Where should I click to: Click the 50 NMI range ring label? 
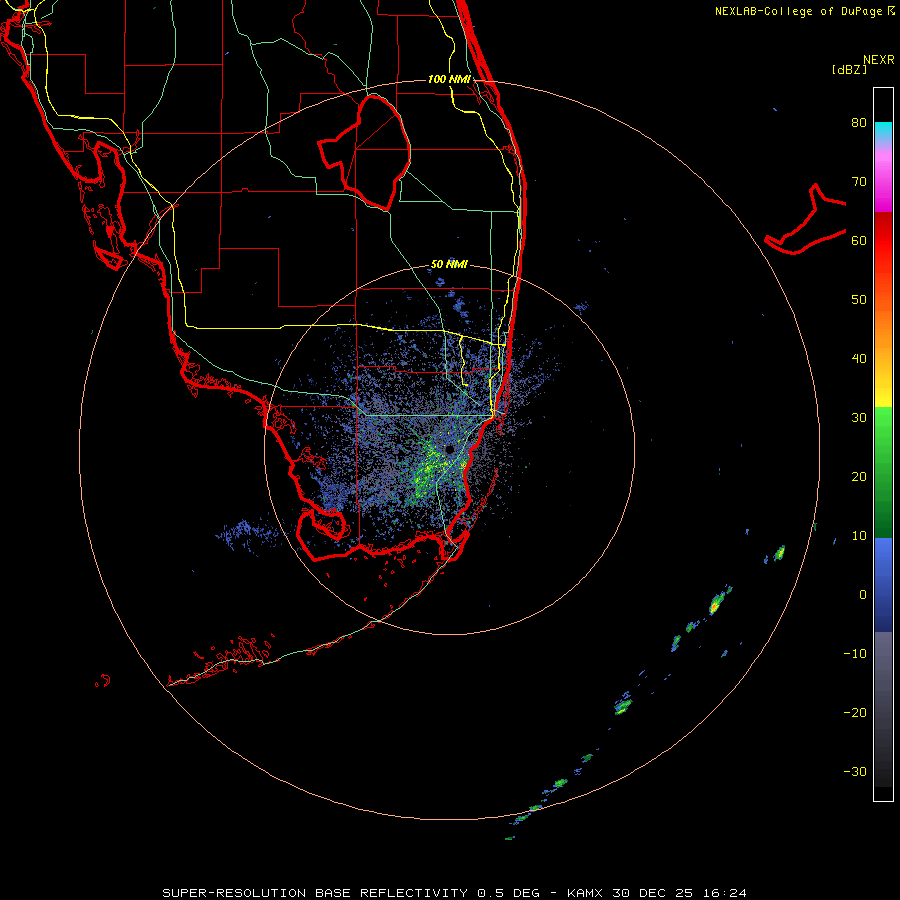(449, 265)
